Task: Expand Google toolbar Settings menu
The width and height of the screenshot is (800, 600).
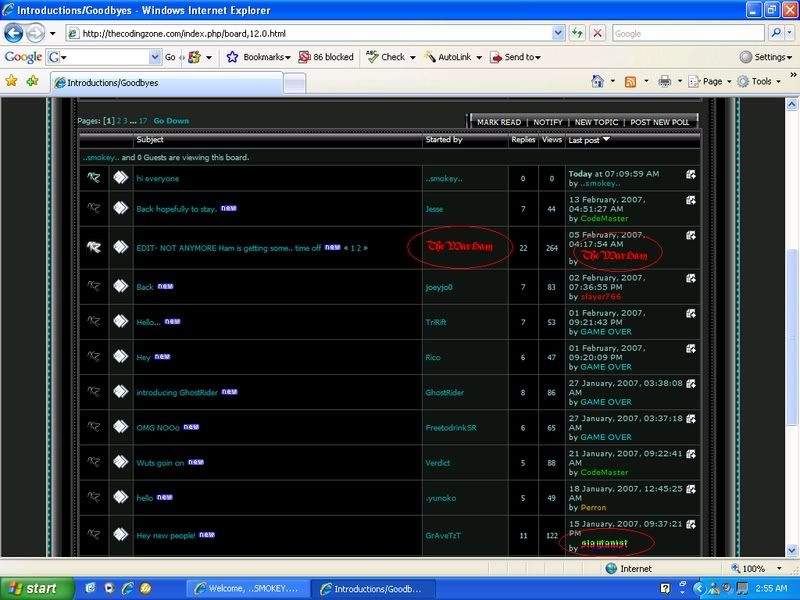Action: [768, 57]
